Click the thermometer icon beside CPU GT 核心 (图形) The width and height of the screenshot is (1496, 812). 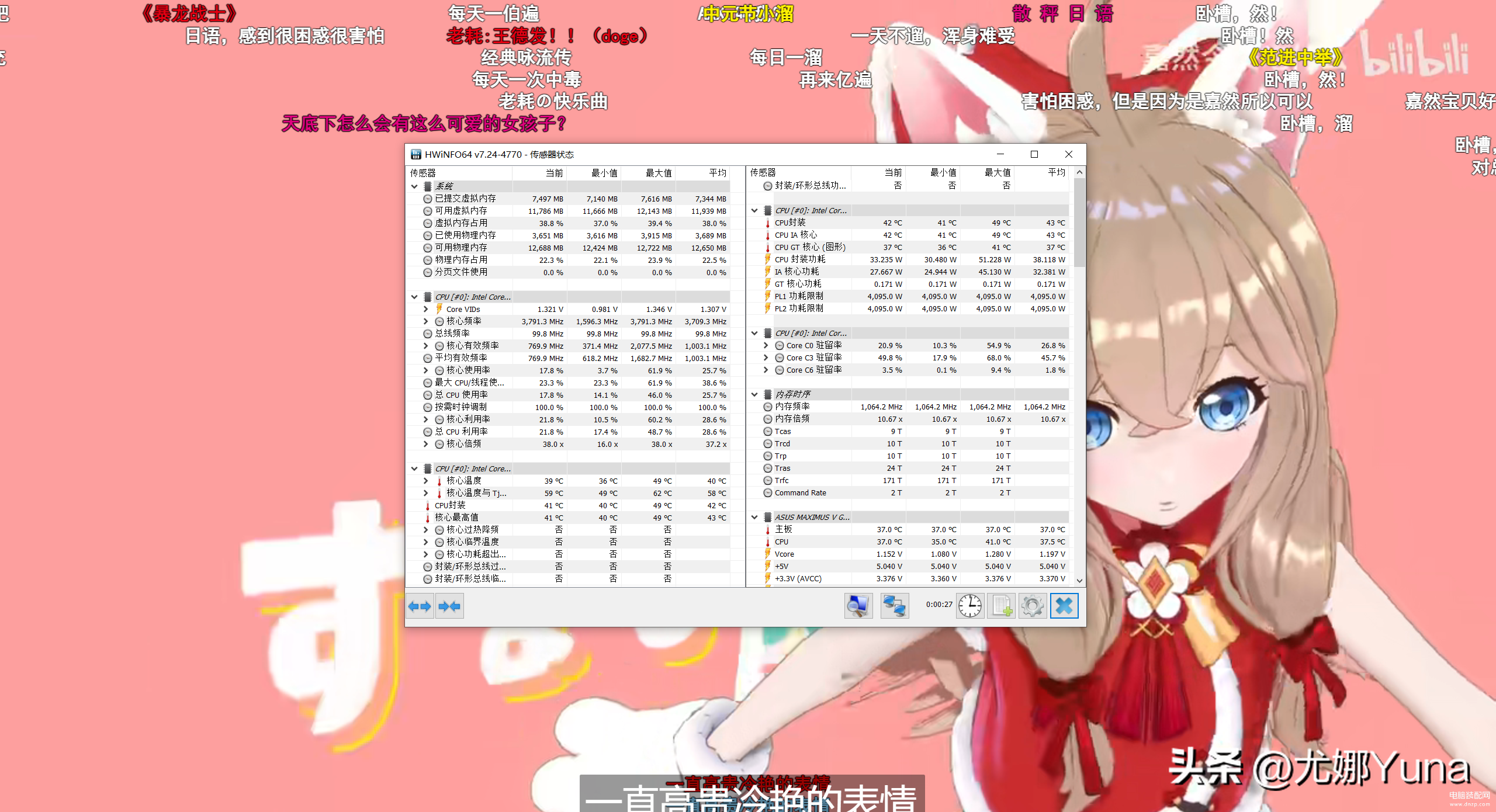click(768, 248)
